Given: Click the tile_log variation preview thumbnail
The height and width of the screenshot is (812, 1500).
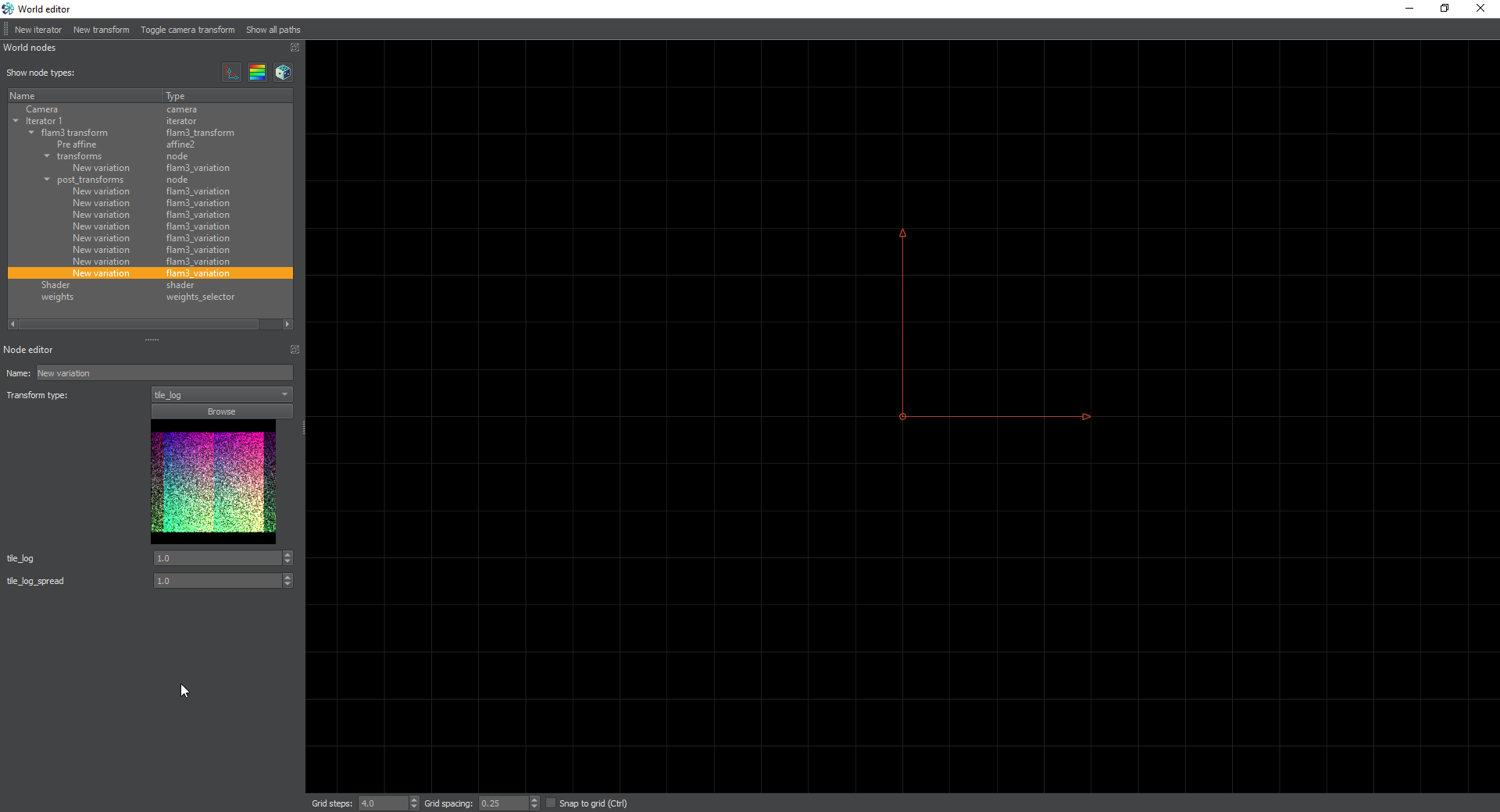Looking at the screenshot, I should (x=213, y=482).
